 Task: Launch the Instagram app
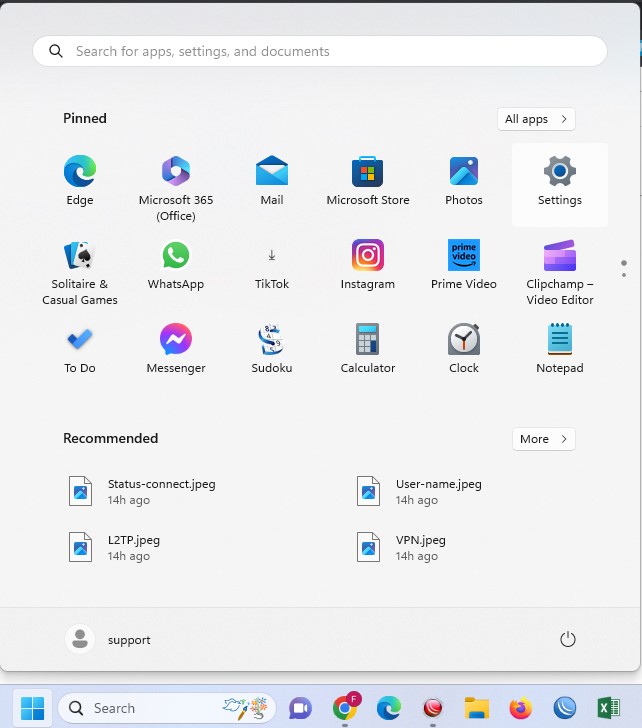(368, 266)
